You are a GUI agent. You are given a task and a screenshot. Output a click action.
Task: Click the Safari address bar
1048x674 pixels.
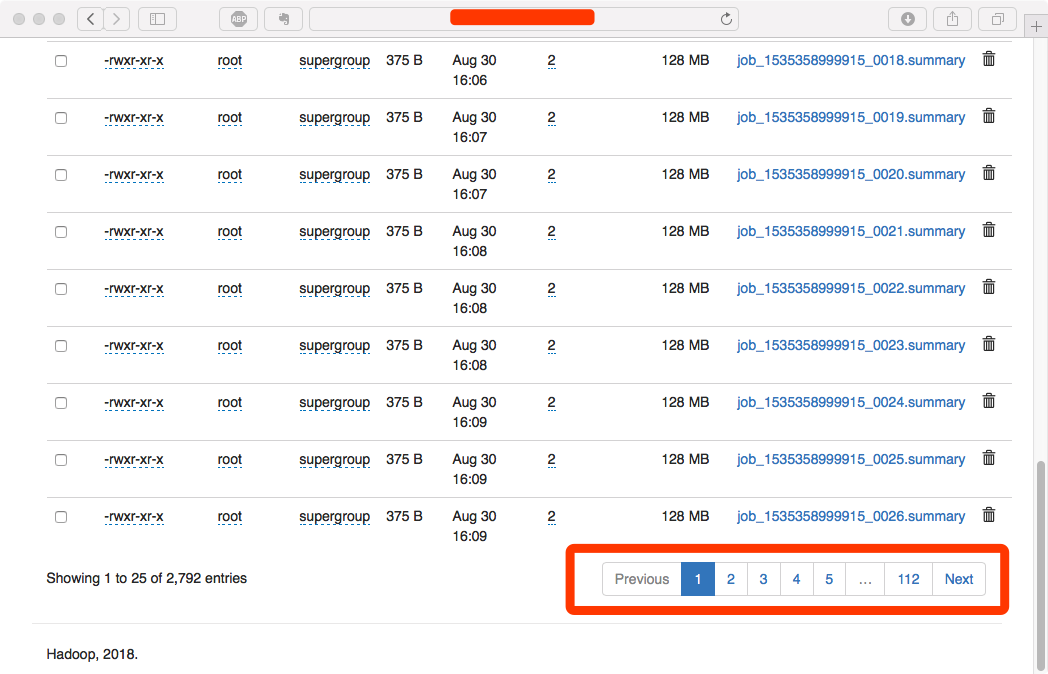pyautogui.click(x=523, y=18)
